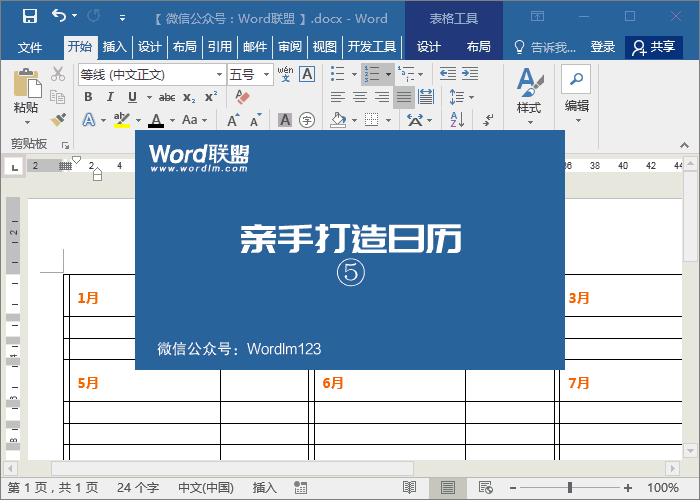Copy selection with the copy icon
The height and width of the screenshot is (500, 700).
coord(58,97)
